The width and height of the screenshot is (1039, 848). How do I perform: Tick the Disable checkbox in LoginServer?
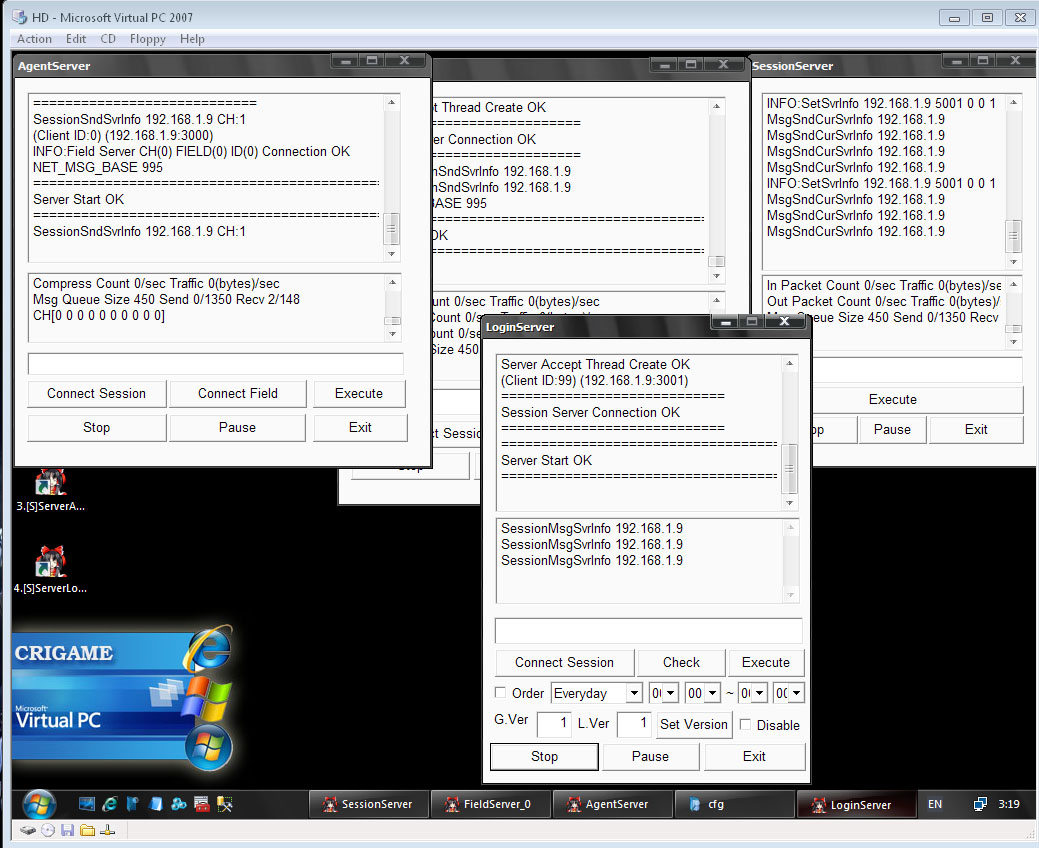point(745,724)
